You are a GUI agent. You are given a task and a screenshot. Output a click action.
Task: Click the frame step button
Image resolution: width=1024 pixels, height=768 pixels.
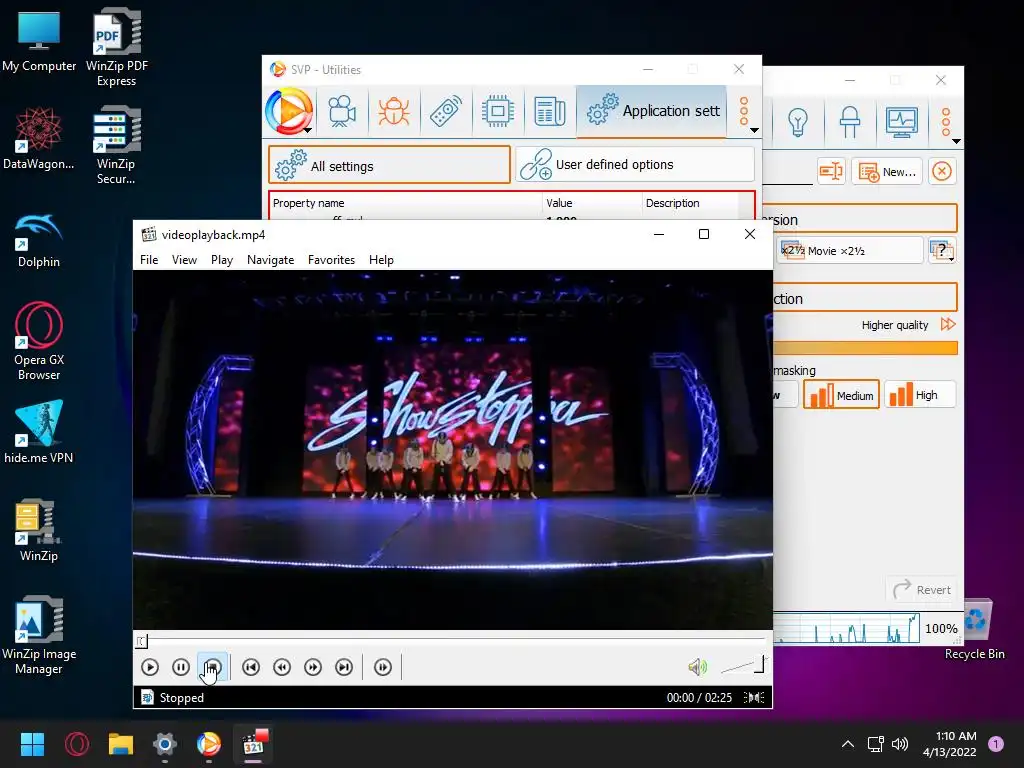[383, 667]
